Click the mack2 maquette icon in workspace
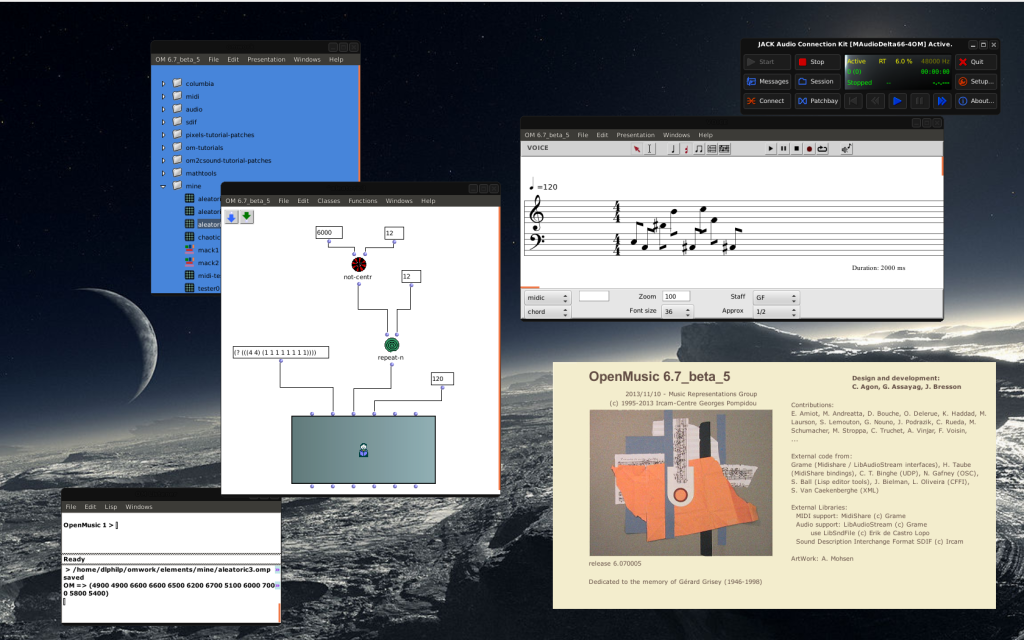The image size is (1024, 640). (189, 262)
